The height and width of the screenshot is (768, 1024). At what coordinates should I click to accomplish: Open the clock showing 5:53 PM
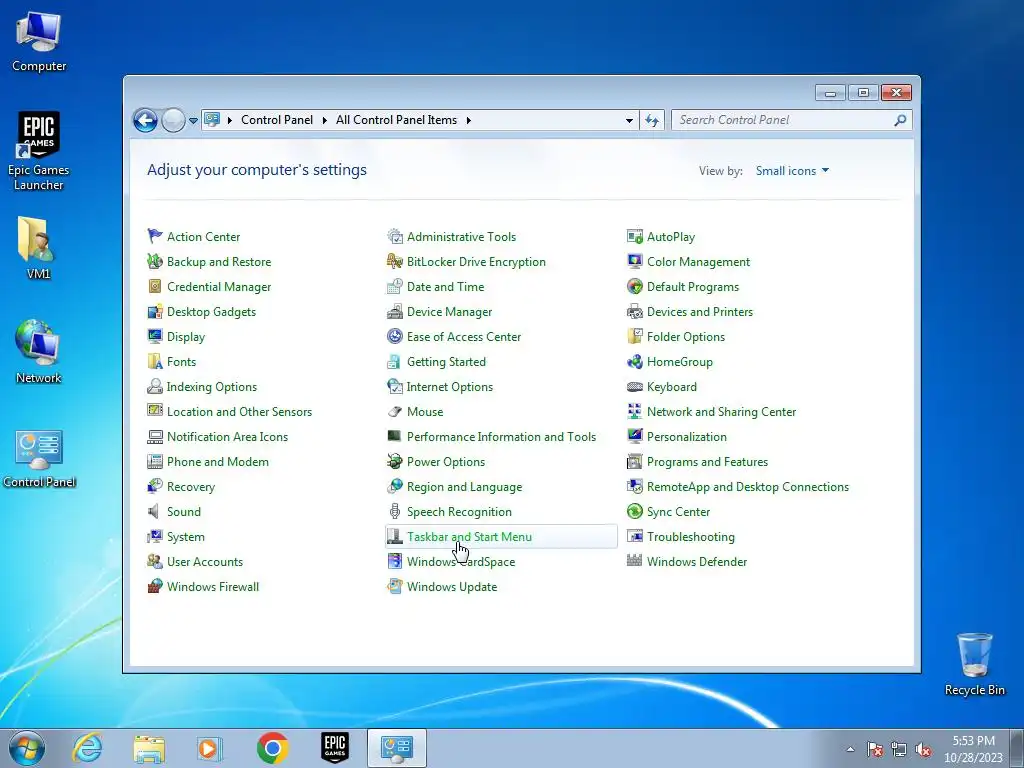click(973, 748)
